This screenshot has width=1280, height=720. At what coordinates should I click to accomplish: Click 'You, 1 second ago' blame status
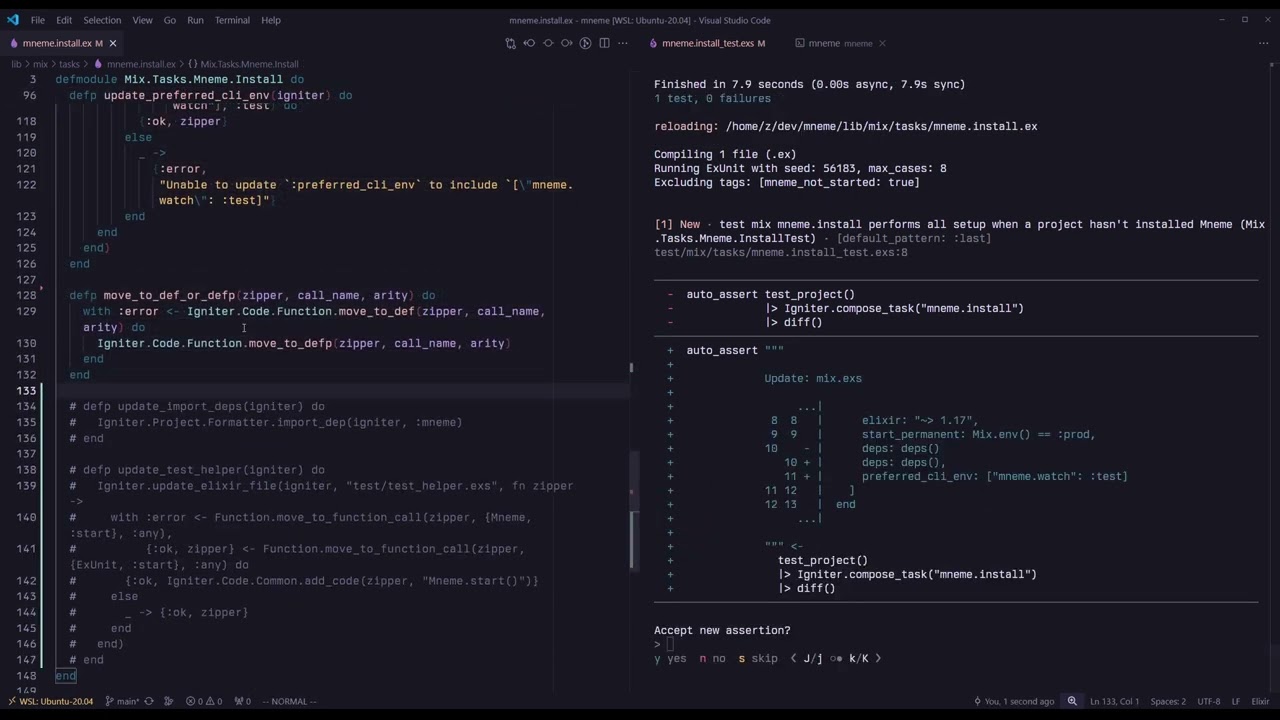1013,701
